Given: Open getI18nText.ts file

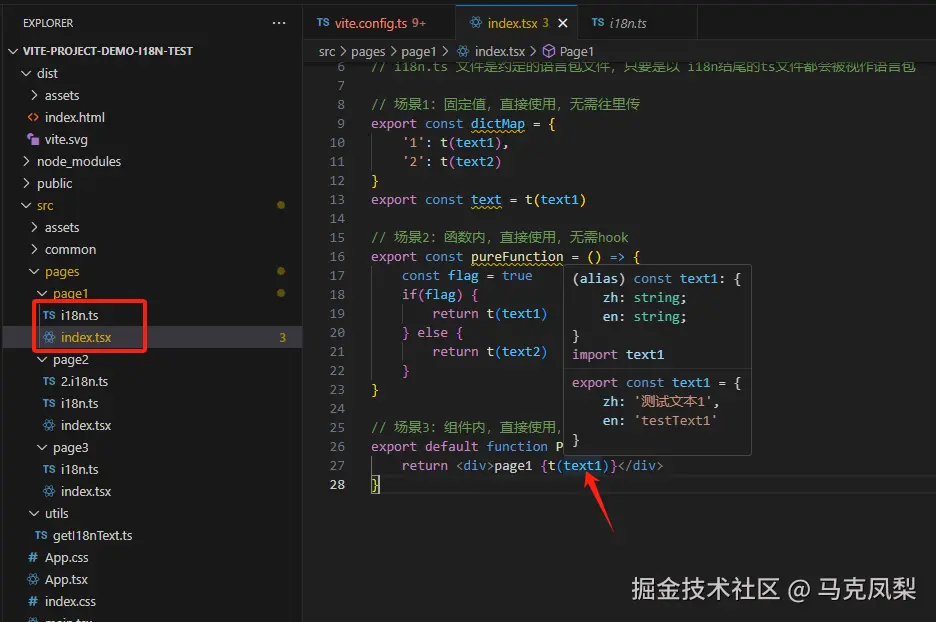Looking at the screenshot, I should pyautogui.click(x=93, y=535).
